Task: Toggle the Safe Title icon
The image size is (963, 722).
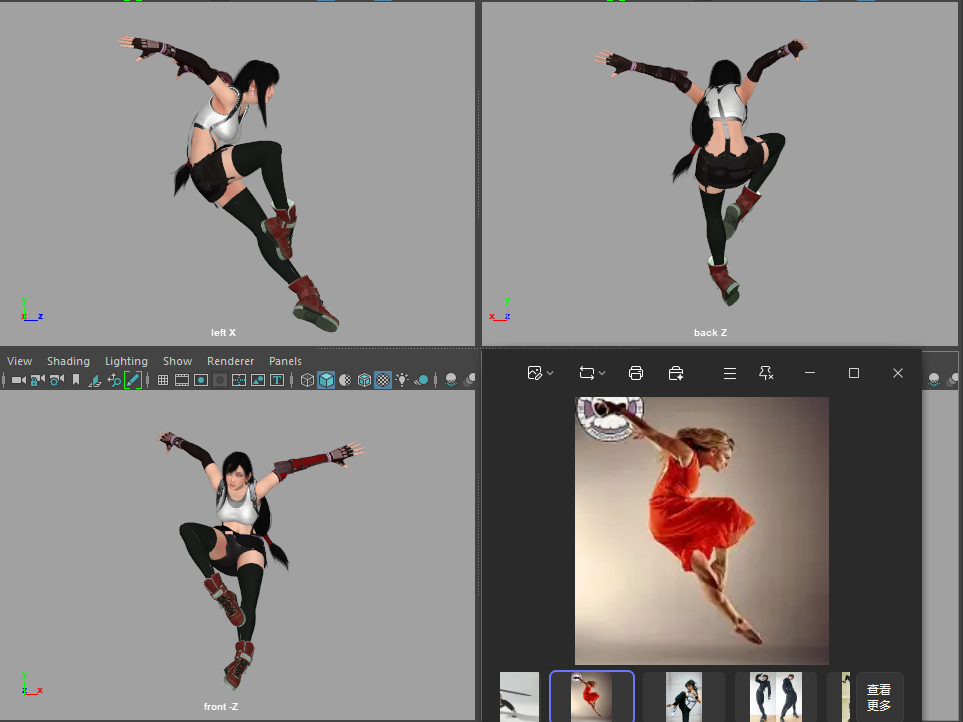Action: tap(277, 380)
